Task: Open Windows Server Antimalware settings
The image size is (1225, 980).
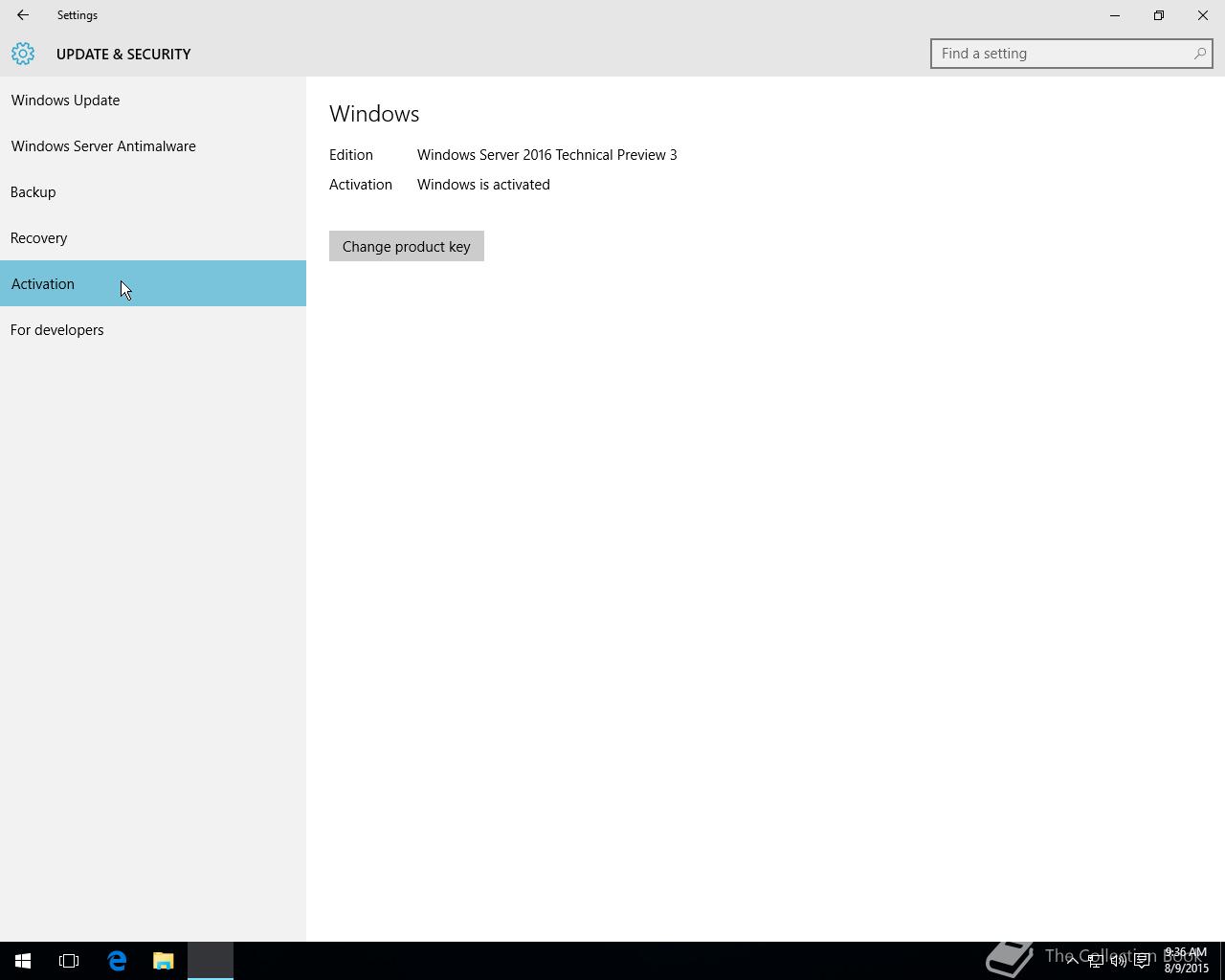Action: point(153,145)
